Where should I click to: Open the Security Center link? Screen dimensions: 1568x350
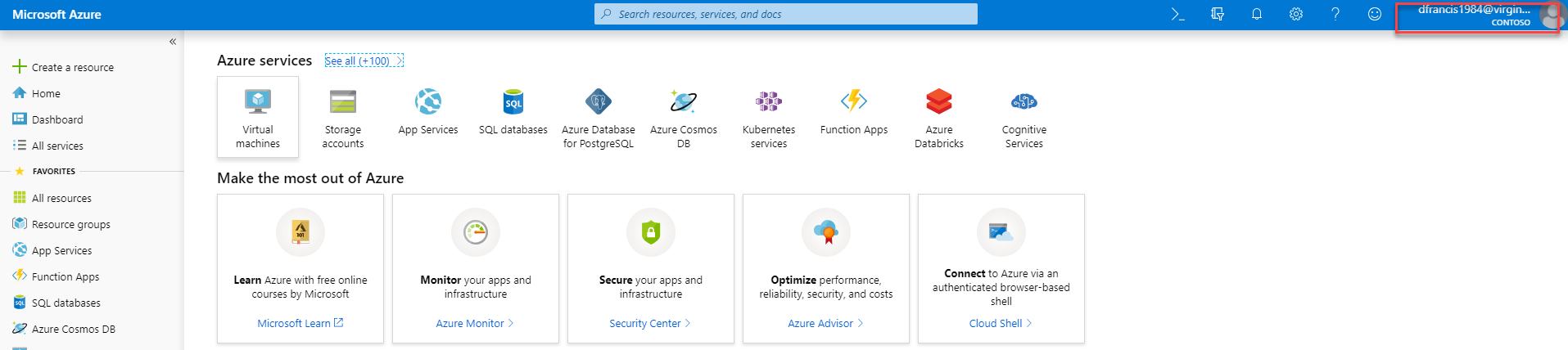650,323
